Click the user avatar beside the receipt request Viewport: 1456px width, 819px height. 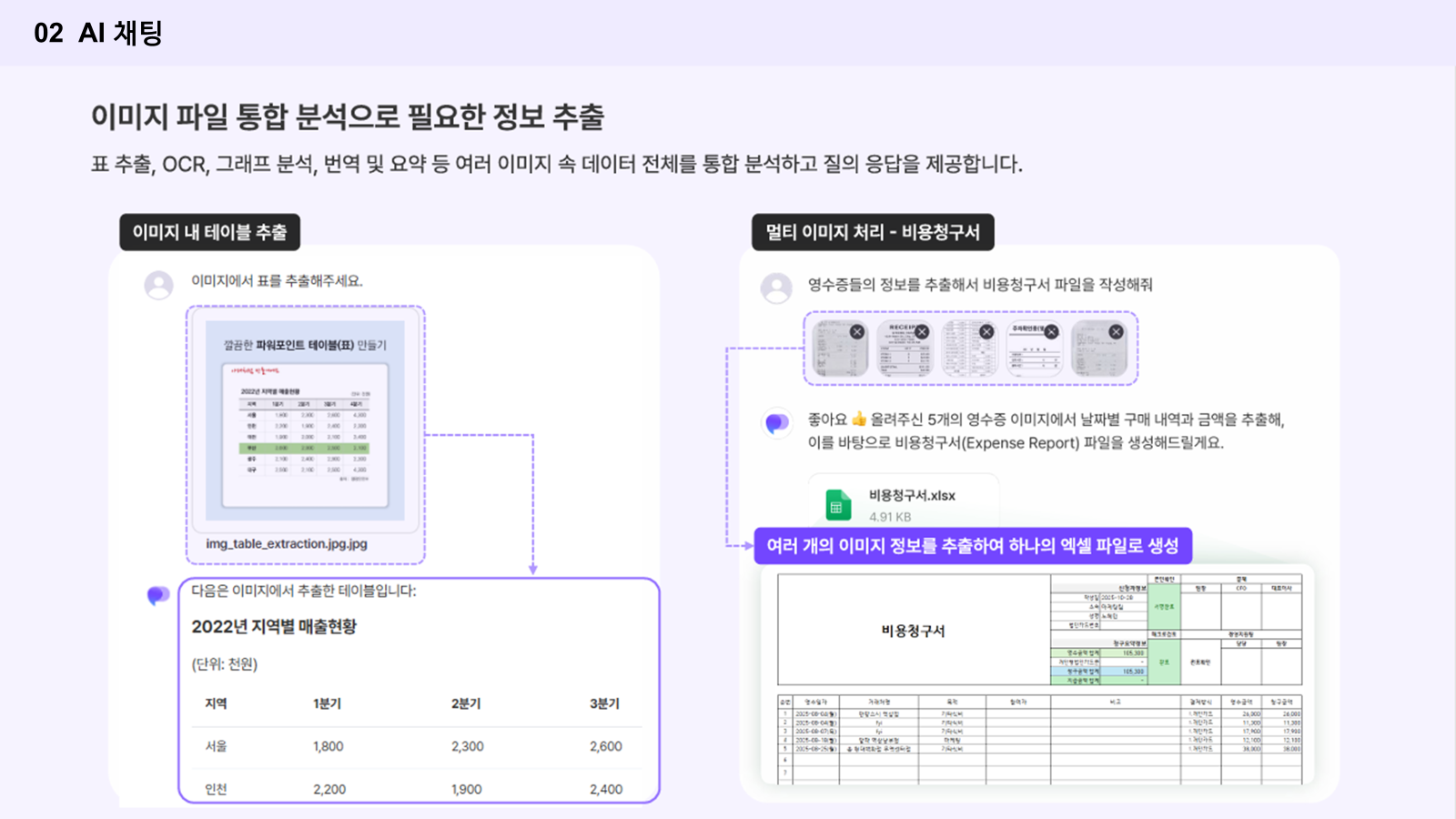click(776, 288)
